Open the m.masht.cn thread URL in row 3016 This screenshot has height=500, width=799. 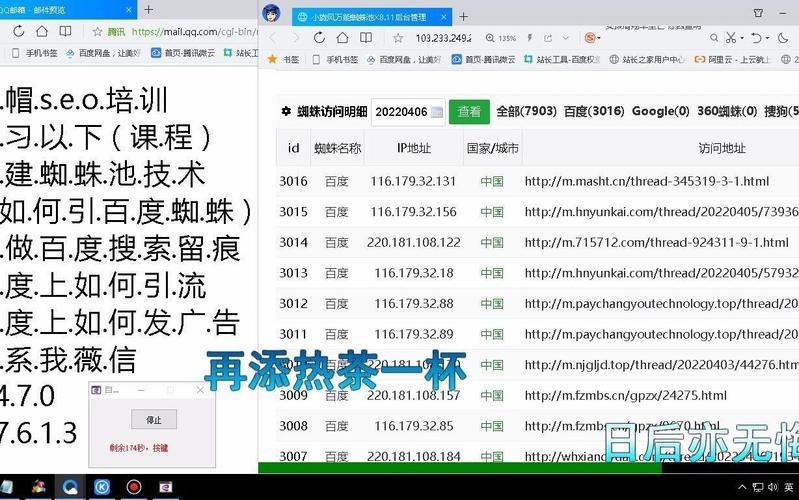(646, 181)
